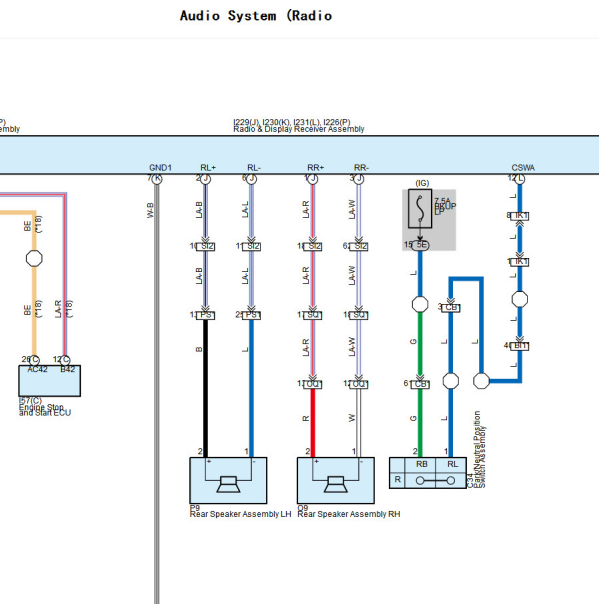The width and height of the screenshot is (599, 604).
Task: Click the (J) pin circle under RL-
Action: [x=252, y=179]
